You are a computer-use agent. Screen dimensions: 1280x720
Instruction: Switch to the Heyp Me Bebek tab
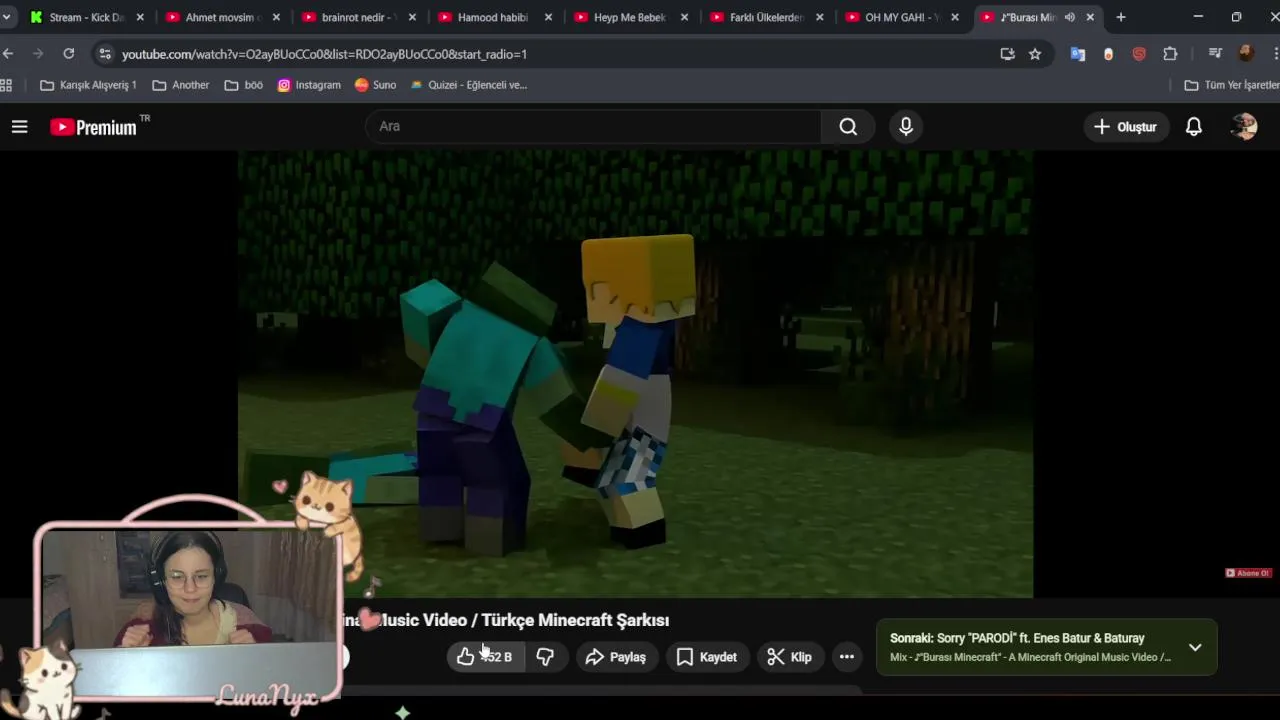tap(631, 17)
